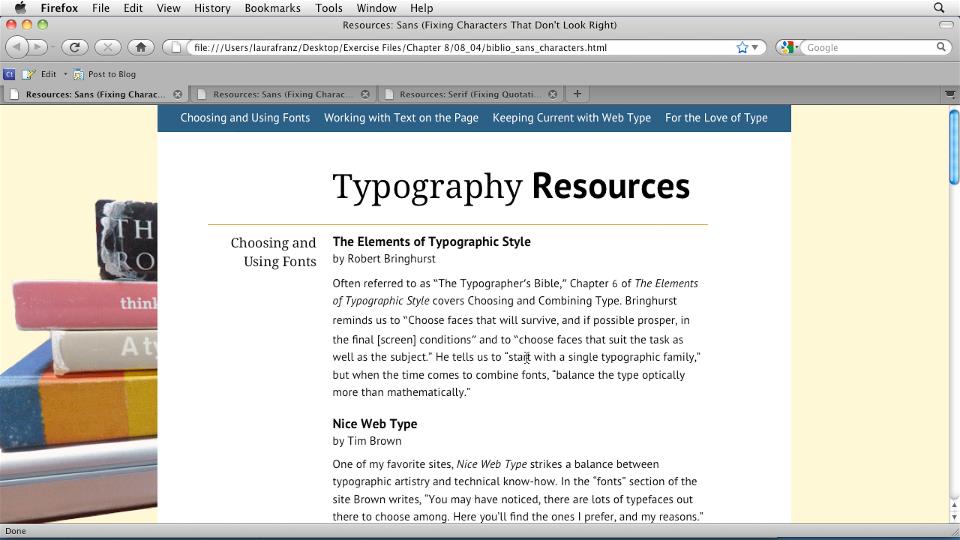Open the Apple menu

(x=20, y=8)
